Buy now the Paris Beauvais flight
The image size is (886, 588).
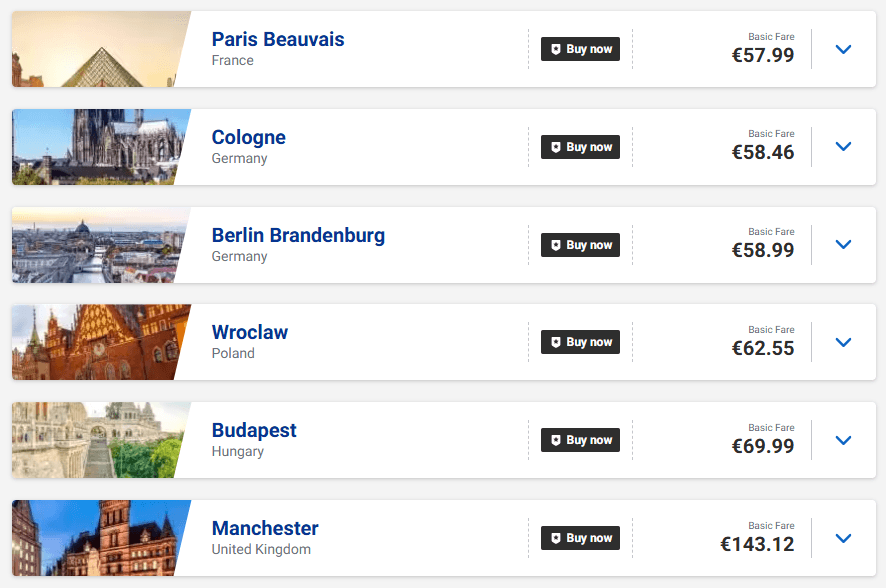point(580,49)
